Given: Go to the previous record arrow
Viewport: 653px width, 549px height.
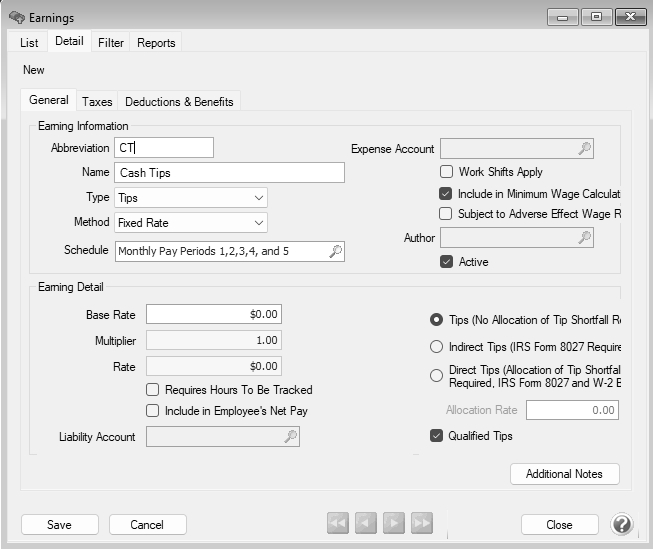Looking at the screenshot, I should pyautogui.click(x=366, y=524).
